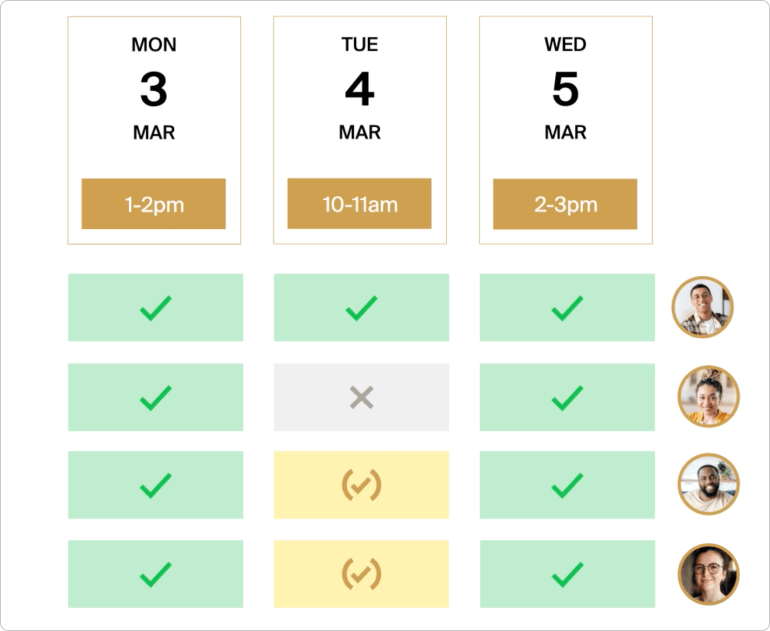
Task: Click third row's Tuesday tentative checkmark icon
Action: point(361,486)
